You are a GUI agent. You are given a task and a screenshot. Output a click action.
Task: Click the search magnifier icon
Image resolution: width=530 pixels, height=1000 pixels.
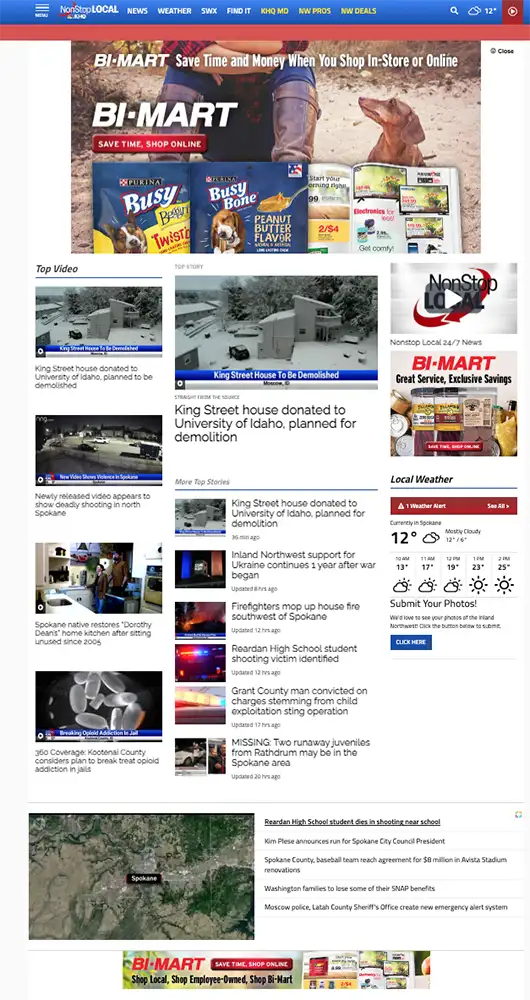coord(454,11)
